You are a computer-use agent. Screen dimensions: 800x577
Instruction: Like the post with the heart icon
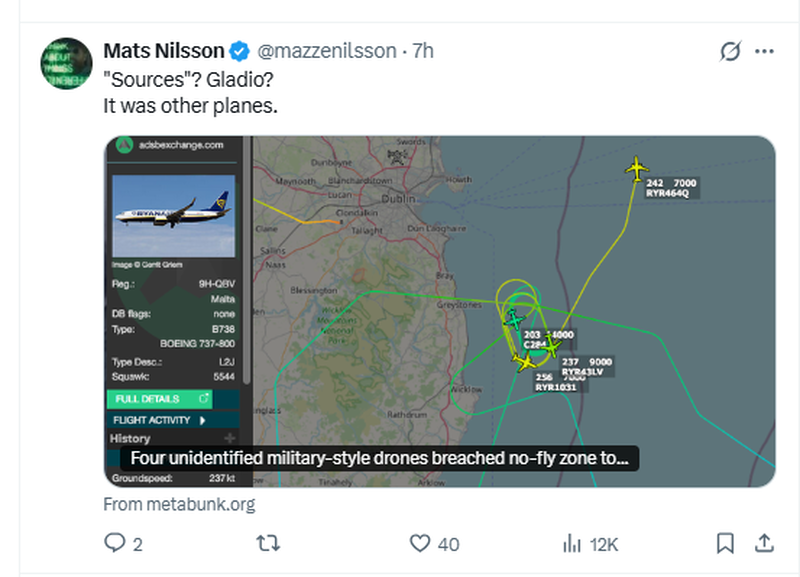(x=420, y=543)
